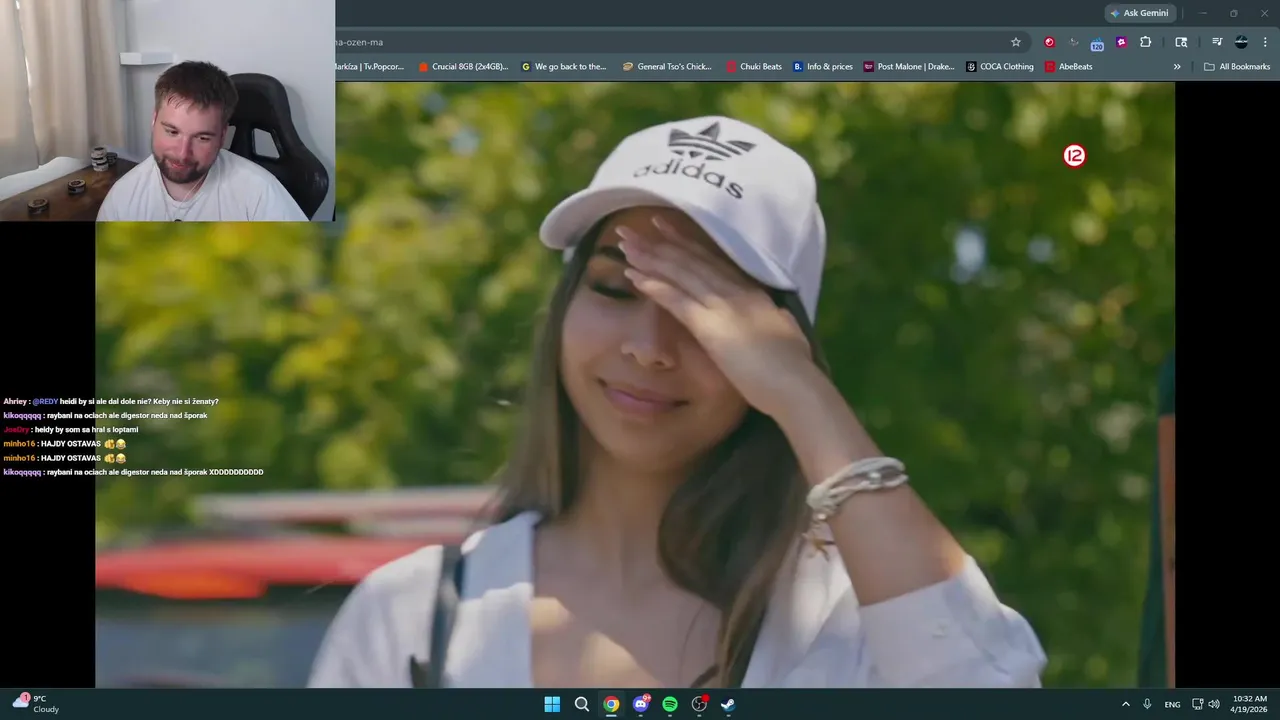Open the network status tray icon
1280x720 pixels.
click(x=1198, y=704)
